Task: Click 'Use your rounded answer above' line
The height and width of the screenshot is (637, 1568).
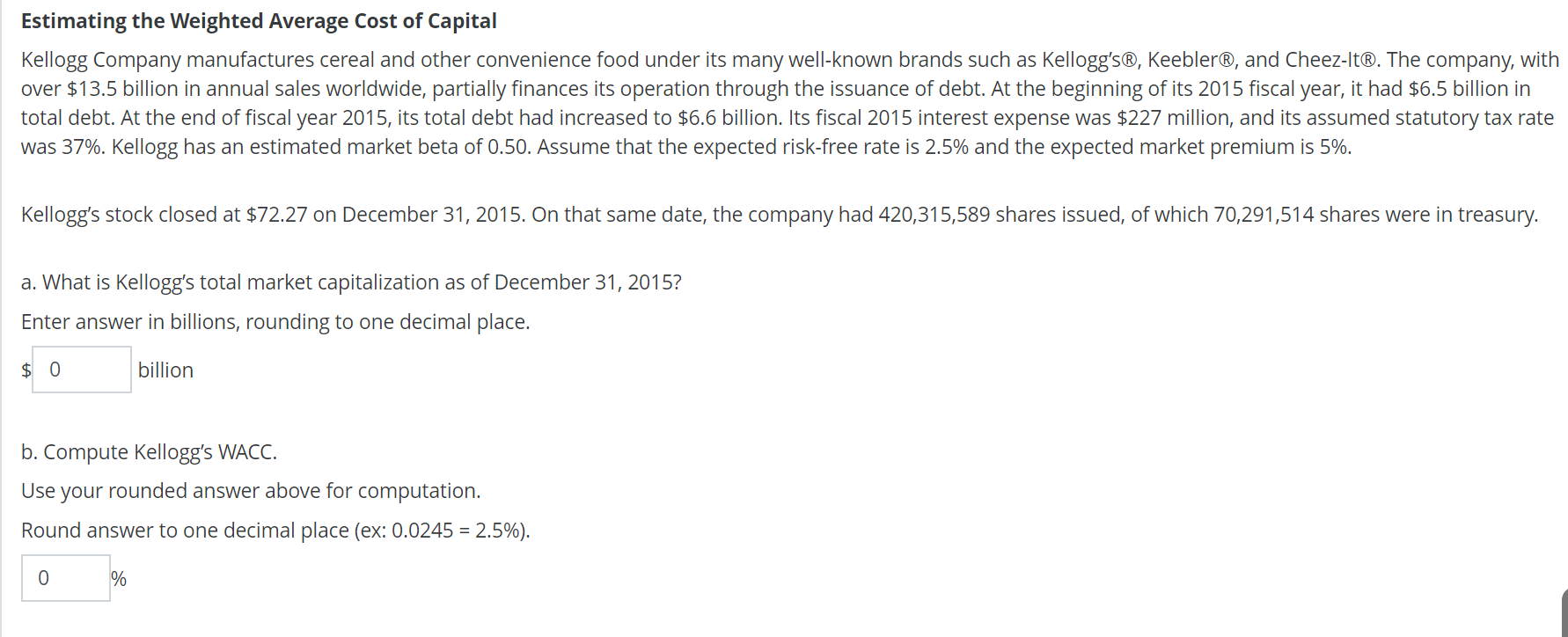Action: click(x=251, y=491)
